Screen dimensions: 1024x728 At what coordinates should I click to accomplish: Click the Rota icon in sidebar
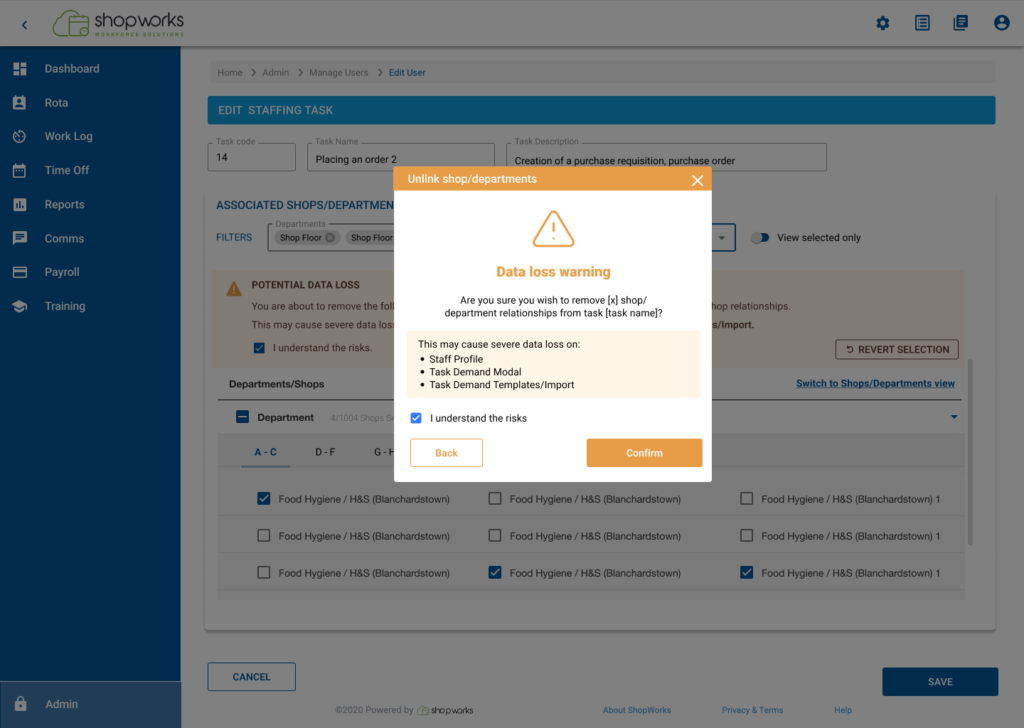point(19,103)
